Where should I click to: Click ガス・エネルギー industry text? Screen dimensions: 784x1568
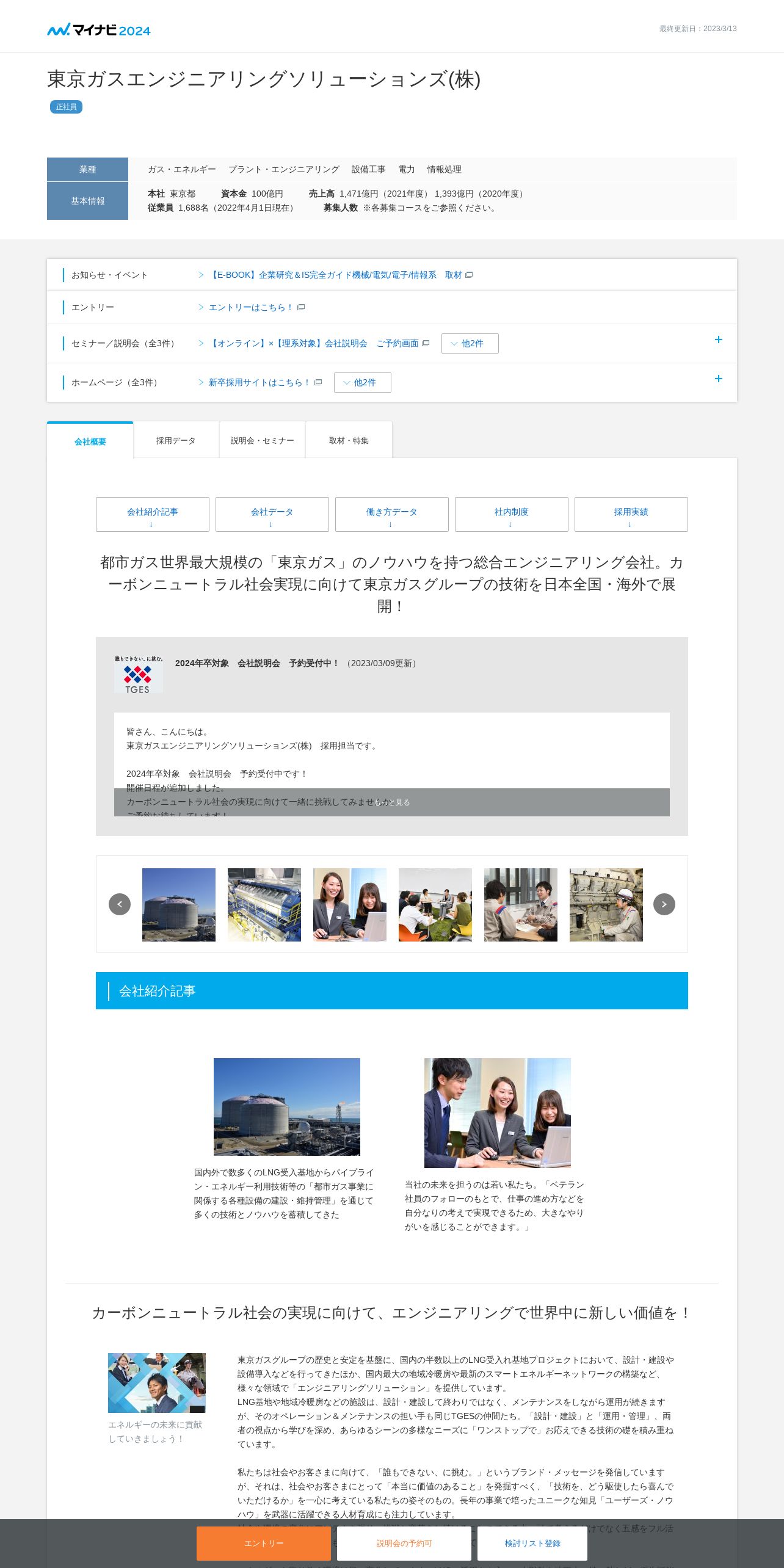pos(182,169)
